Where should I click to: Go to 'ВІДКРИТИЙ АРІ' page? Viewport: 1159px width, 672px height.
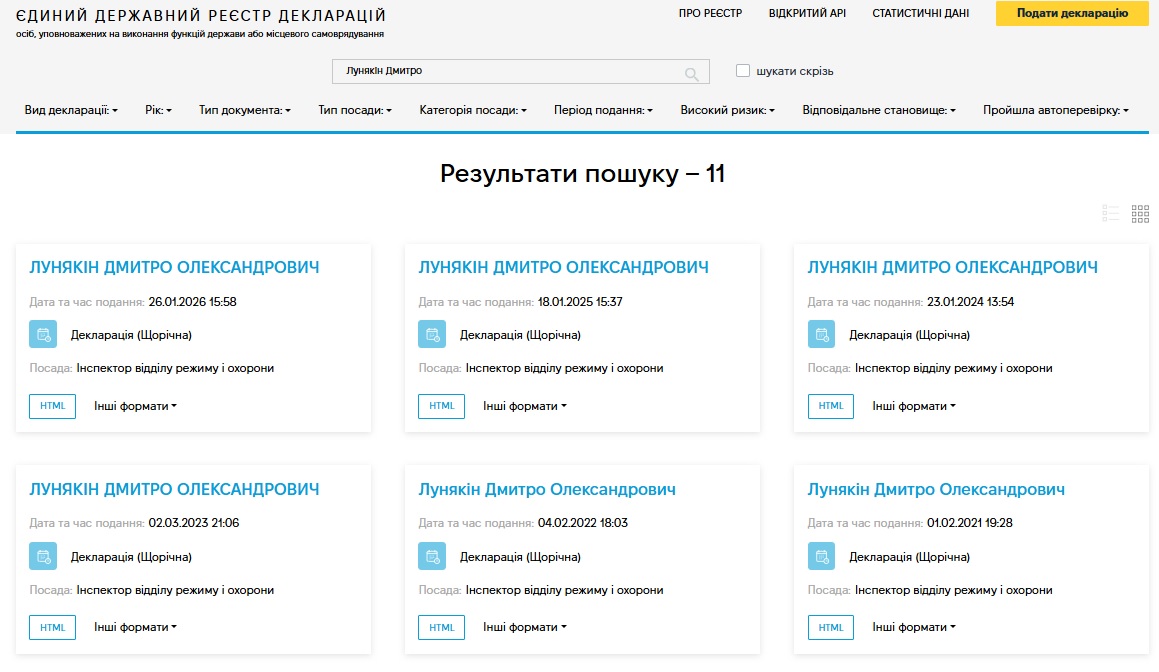(807, 13)
